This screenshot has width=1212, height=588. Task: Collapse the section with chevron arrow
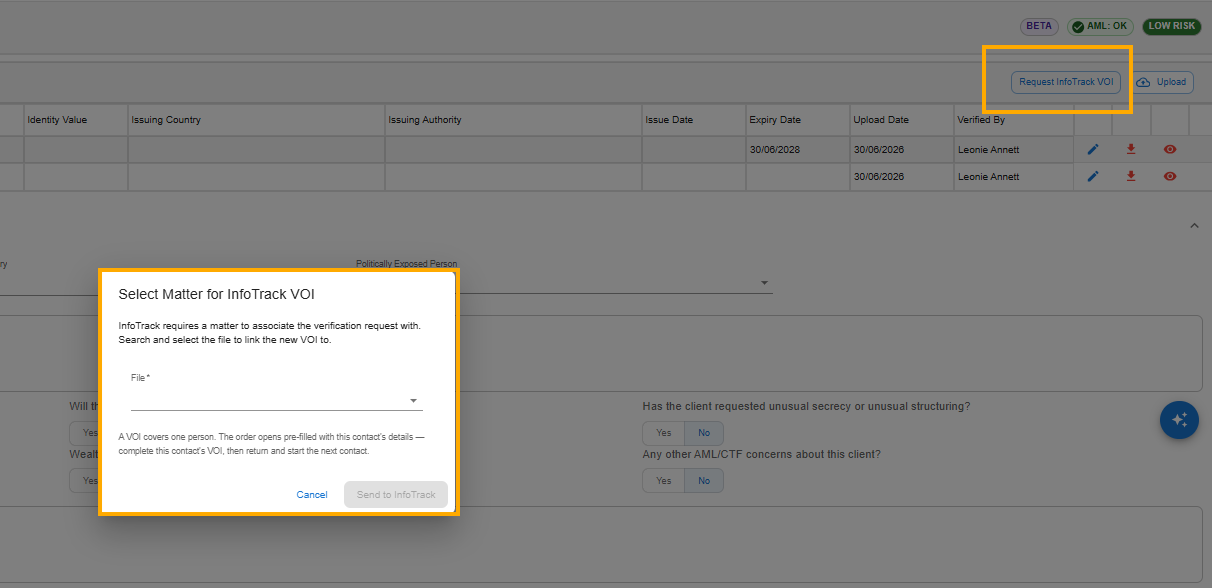pos(1194,226)
